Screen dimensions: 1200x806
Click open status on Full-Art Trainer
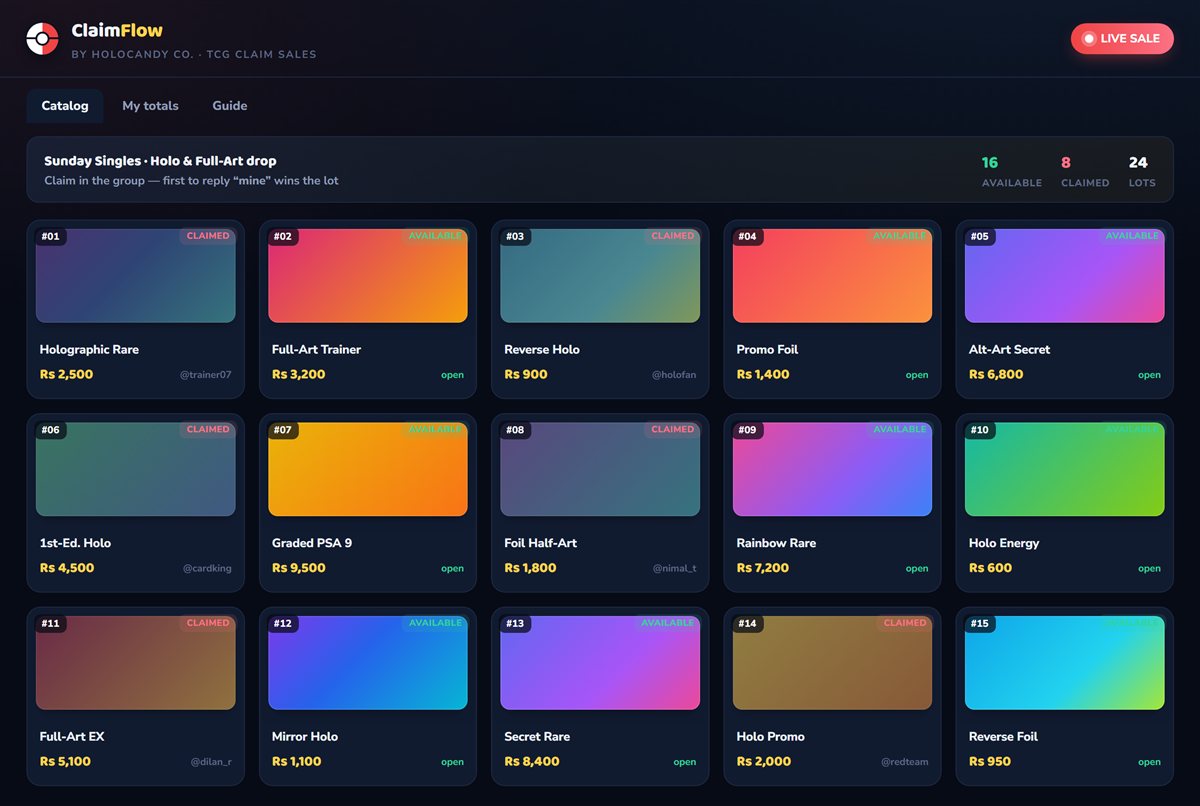[453, 375]
